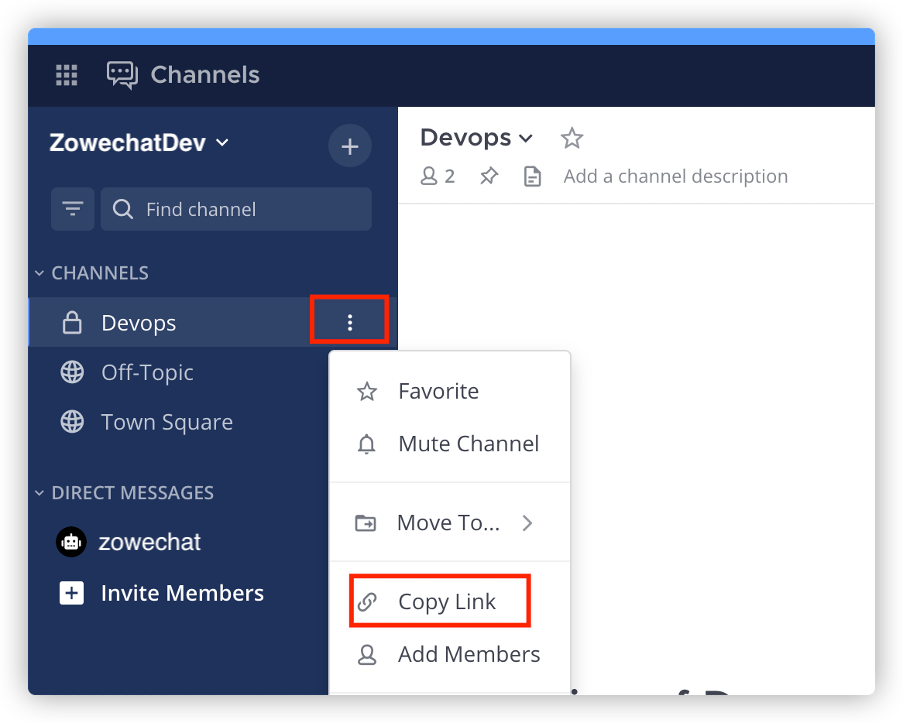Focus the Find channel search field
The width and height of the screenshot is (904, 724).
pos(250,209)
